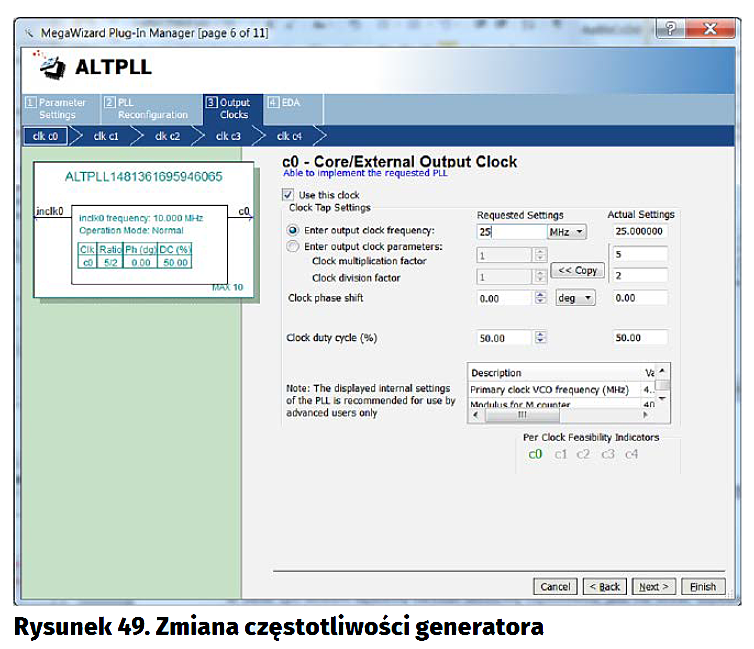Click the requested output frequency input field
Image resolution: width=754 pixels, height=649 pixels.
click(x=509, y=231)
